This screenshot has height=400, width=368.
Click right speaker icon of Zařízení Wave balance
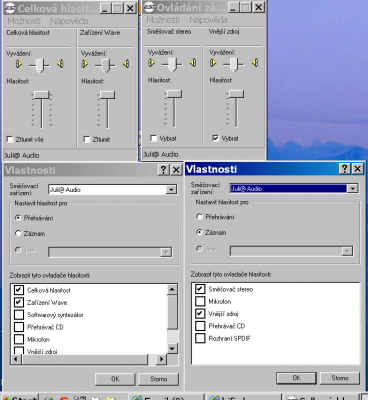point(126,64)
